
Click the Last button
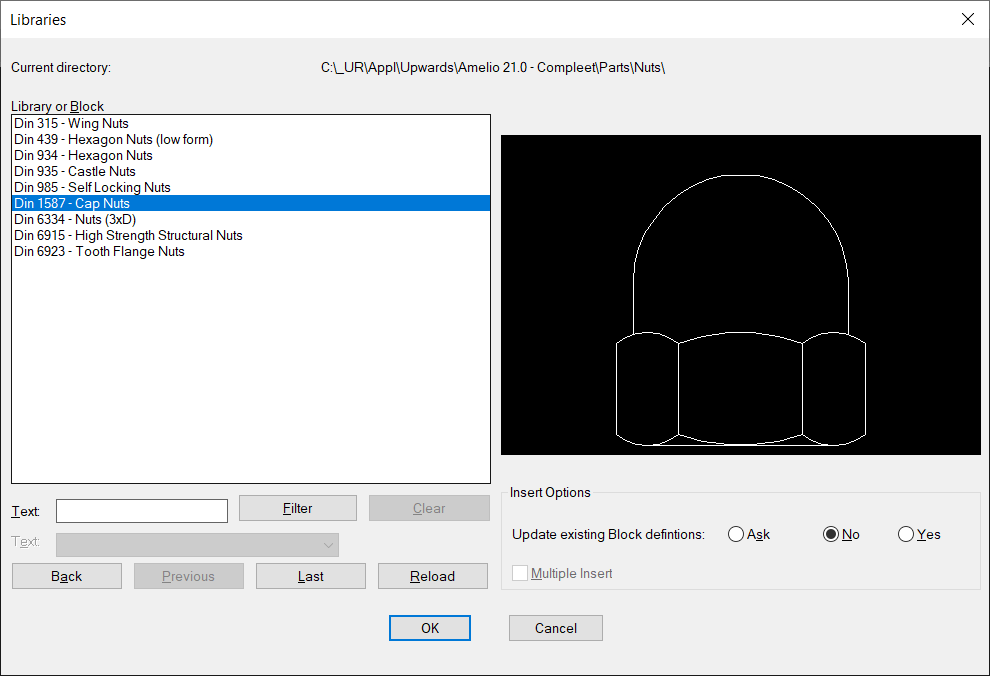click(311, 576)
